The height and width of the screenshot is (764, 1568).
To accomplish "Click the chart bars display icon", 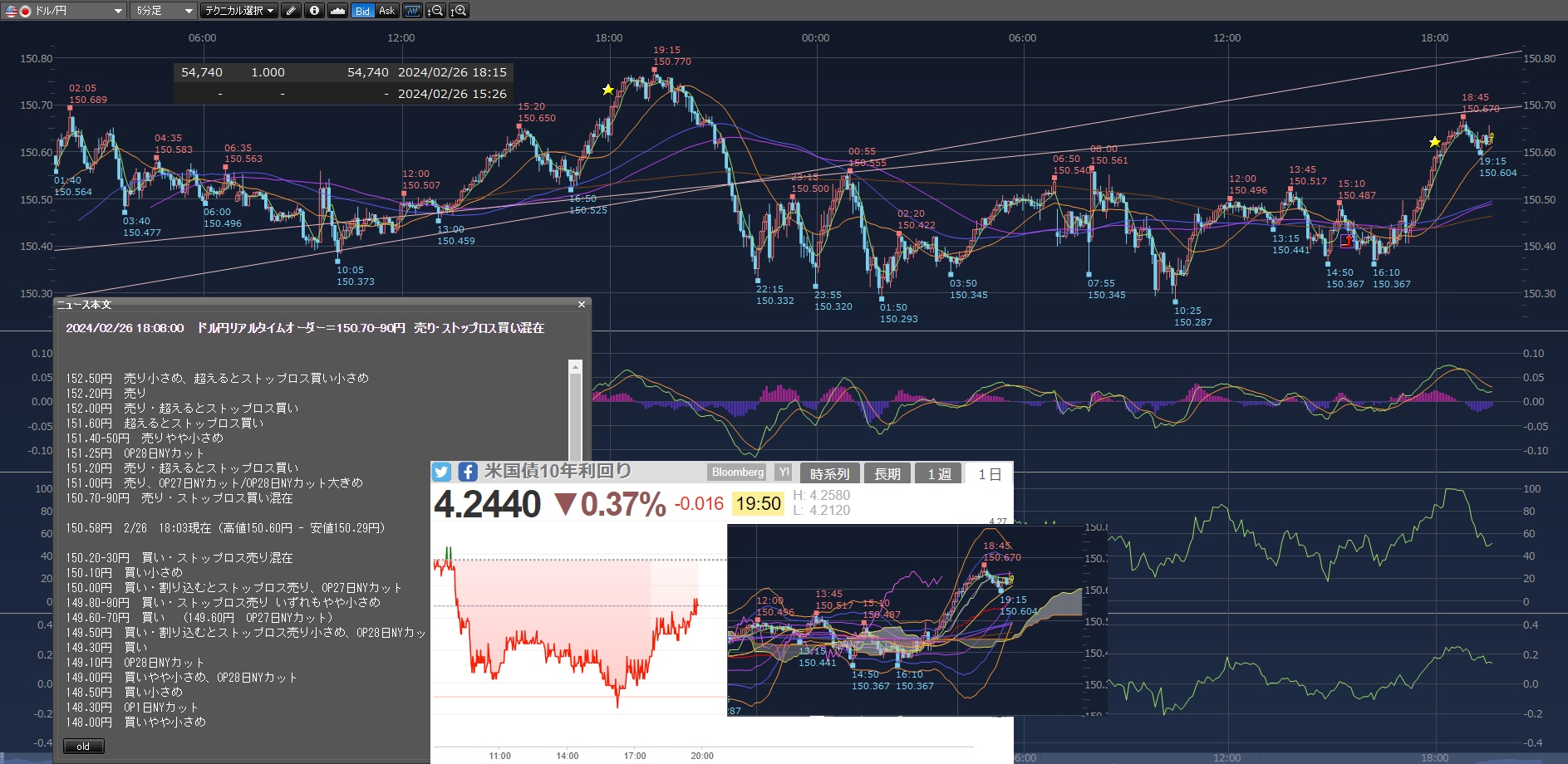I will [x=413, y=11].
